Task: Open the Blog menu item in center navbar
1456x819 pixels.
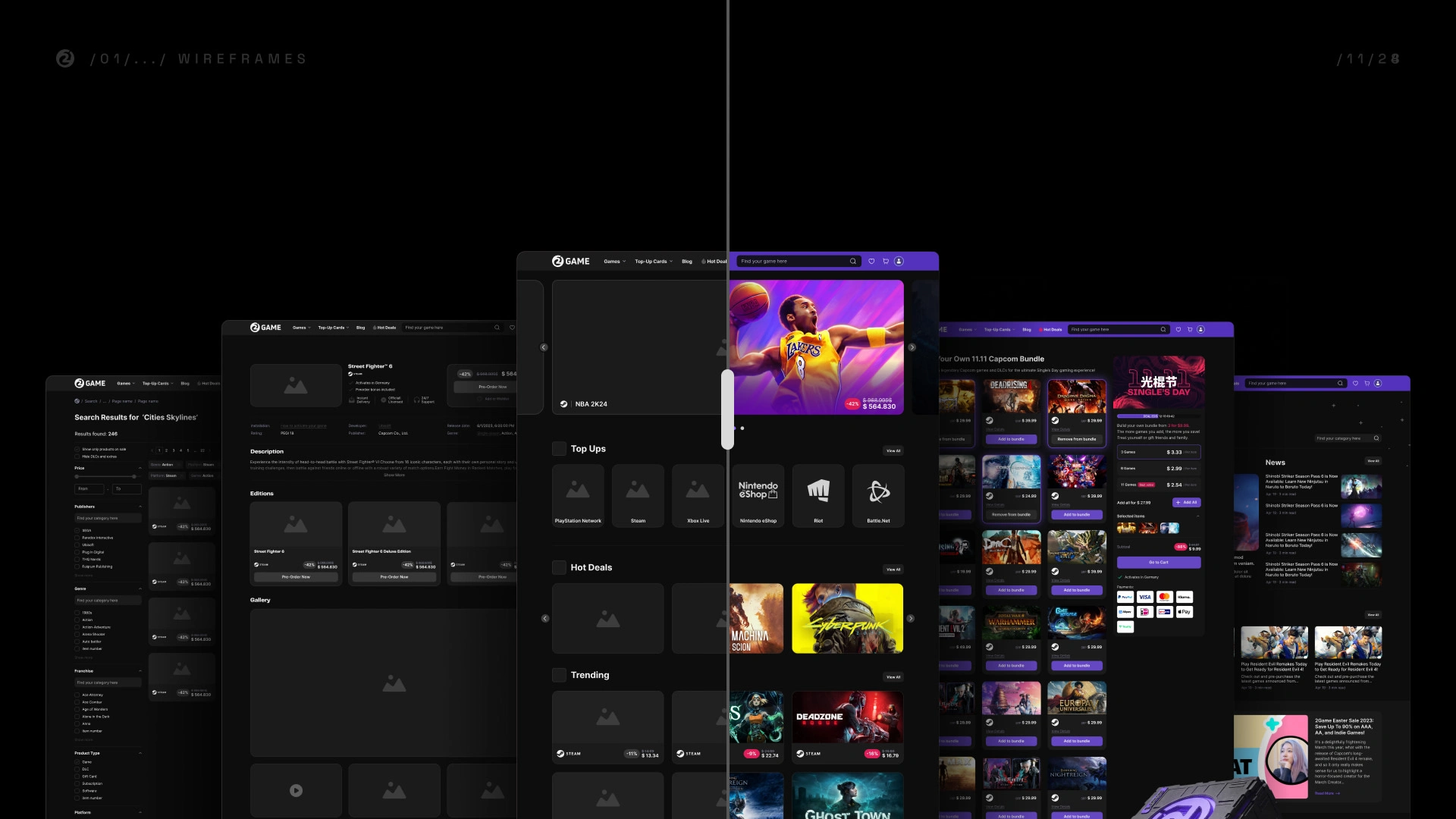Action: 686,262
